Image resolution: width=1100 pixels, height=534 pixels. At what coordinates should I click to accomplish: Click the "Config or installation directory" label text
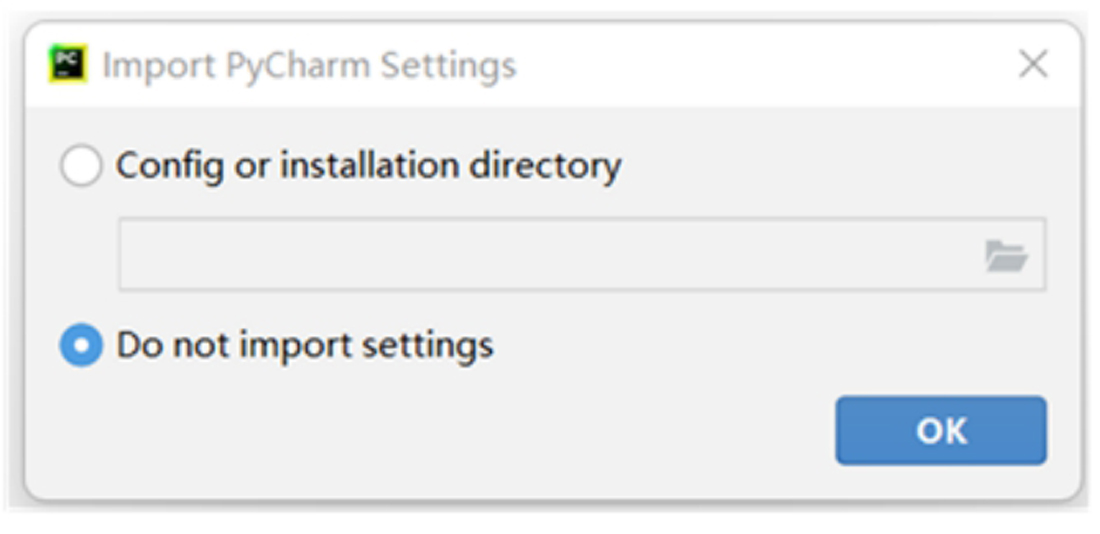point(368,166)
